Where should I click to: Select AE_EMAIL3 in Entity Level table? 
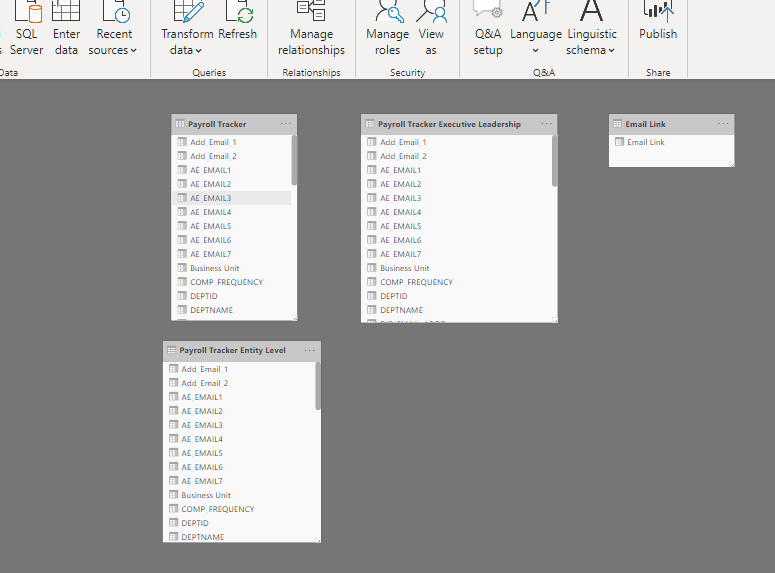pos(239,425)
